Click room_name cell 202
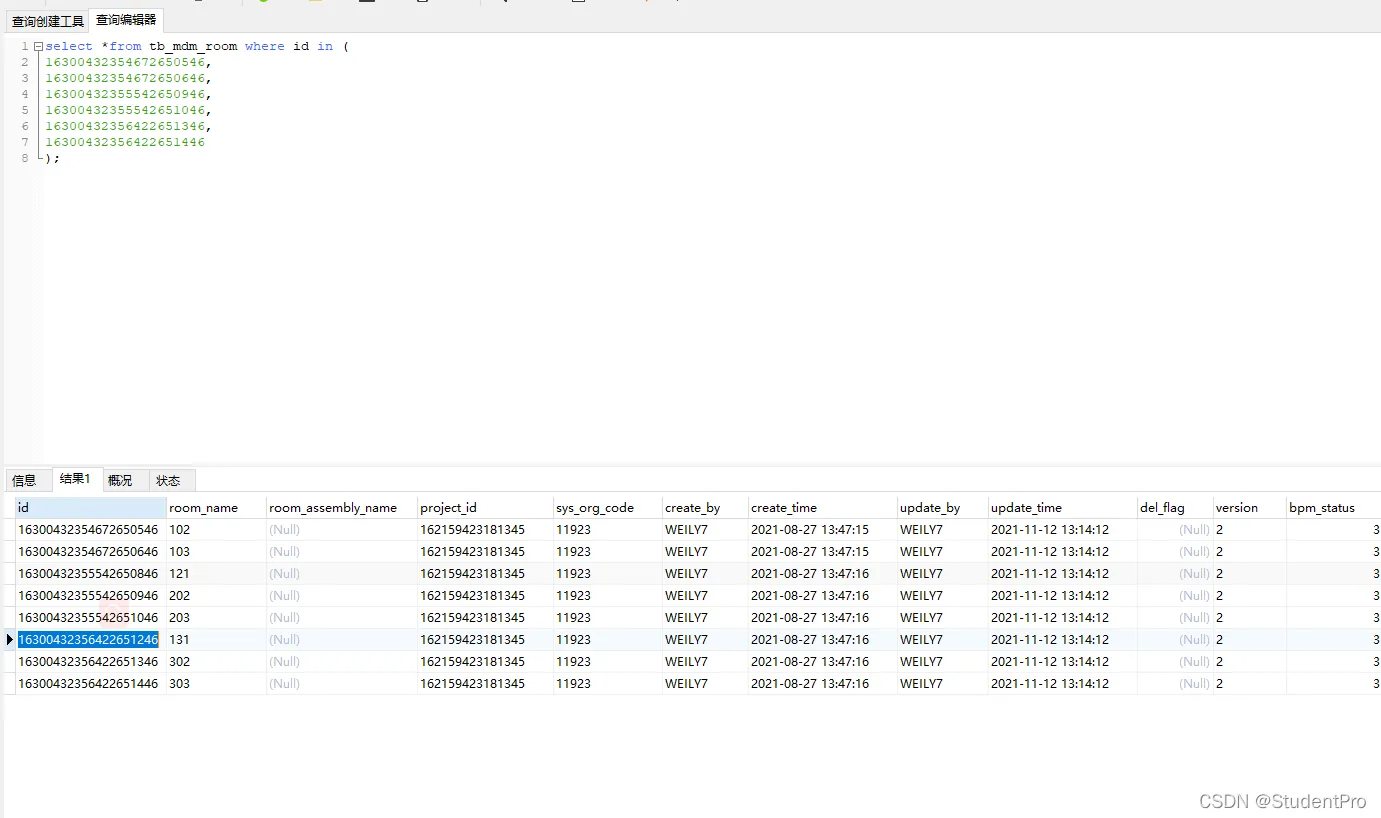Screen dimensions: 1381x818 [216, 596]
